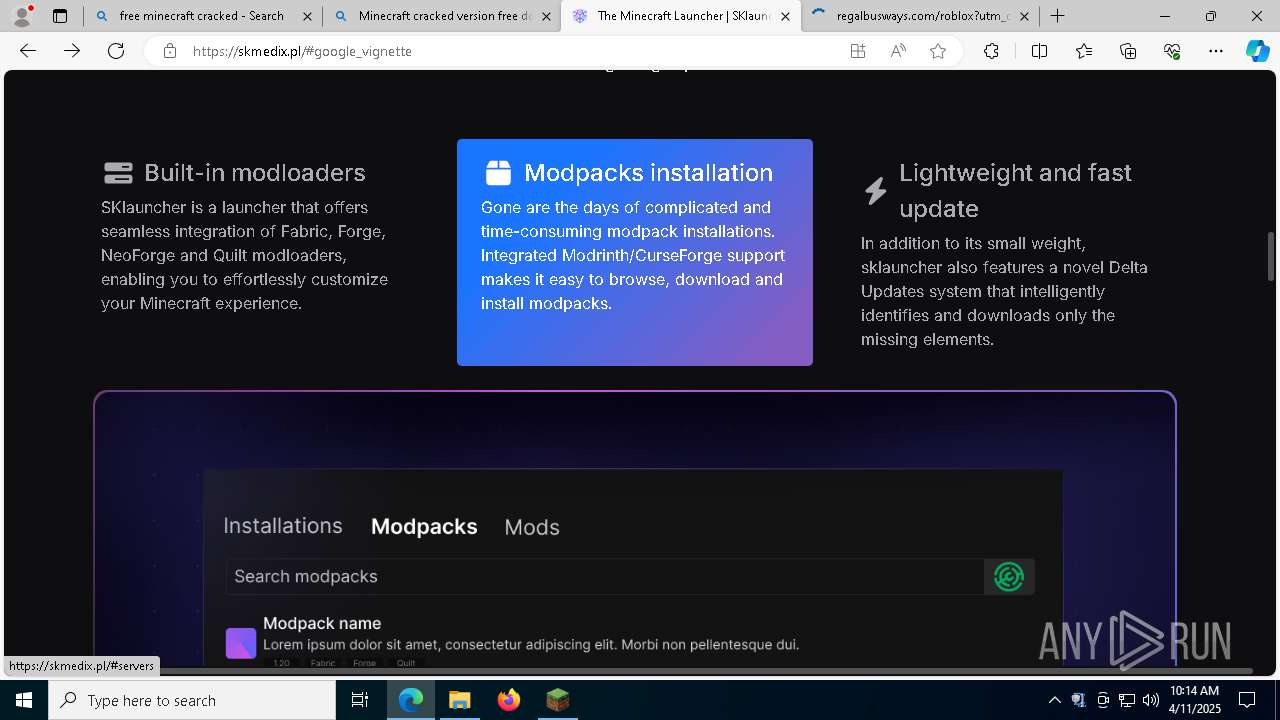This screenshot has height=720, width=1280.
Task: Click the purple Modpack name thumbnail
Action: pos(241,643)
